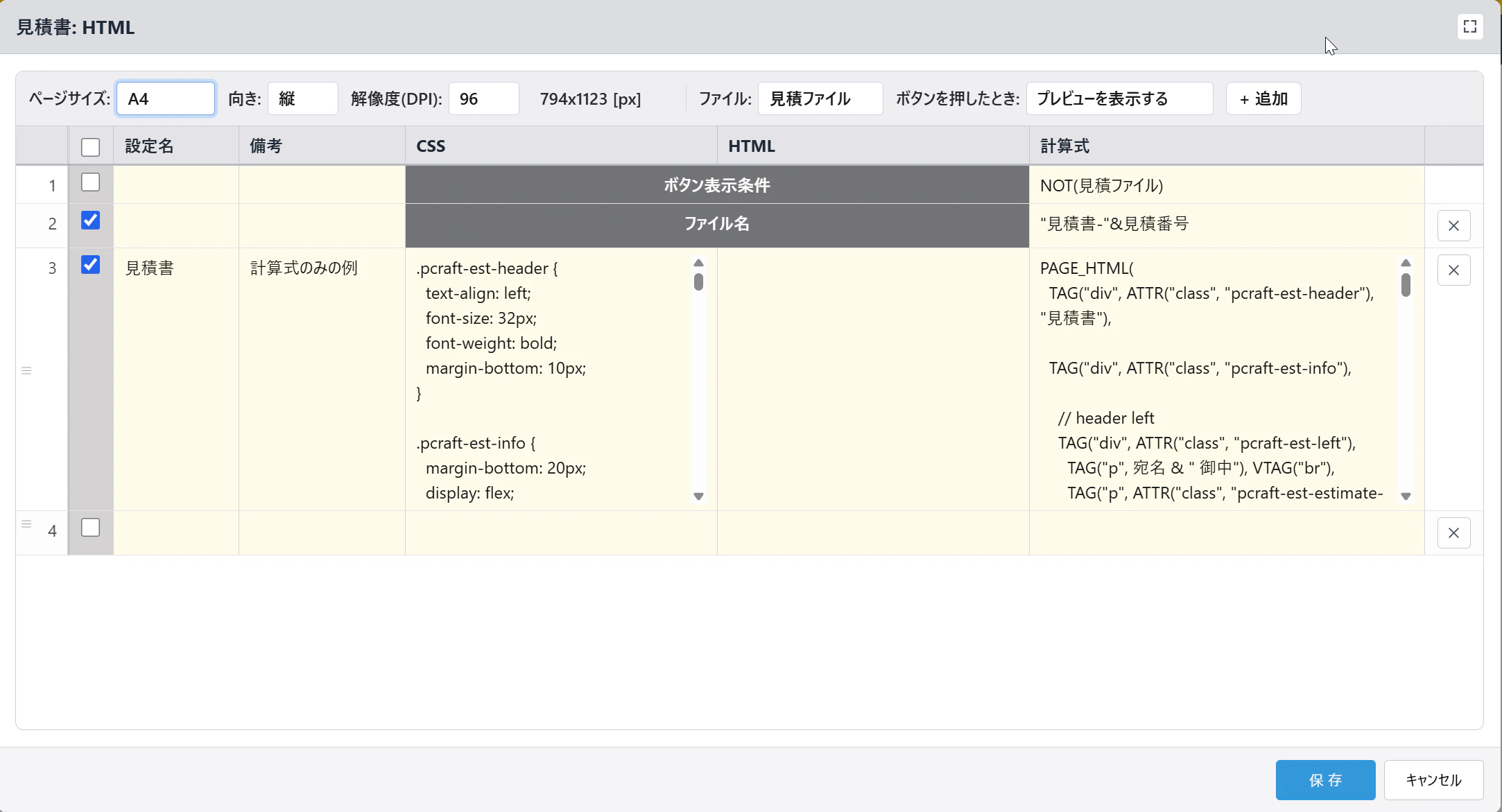Toggle the select-all header checkbox

click(90, 147)
